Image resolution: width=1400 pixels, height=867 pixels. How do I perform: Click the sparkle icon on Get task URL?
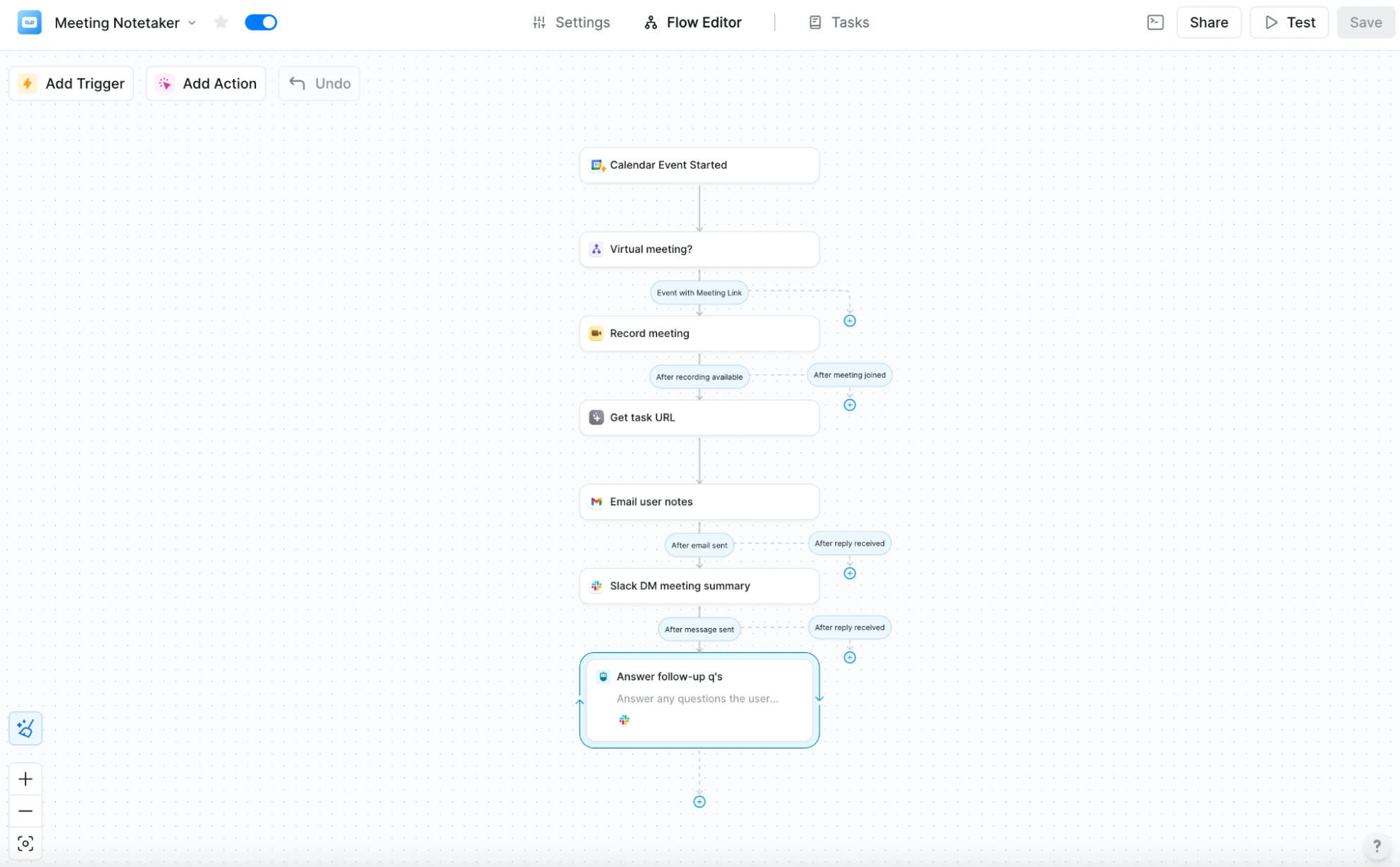[x=596, y=417]
